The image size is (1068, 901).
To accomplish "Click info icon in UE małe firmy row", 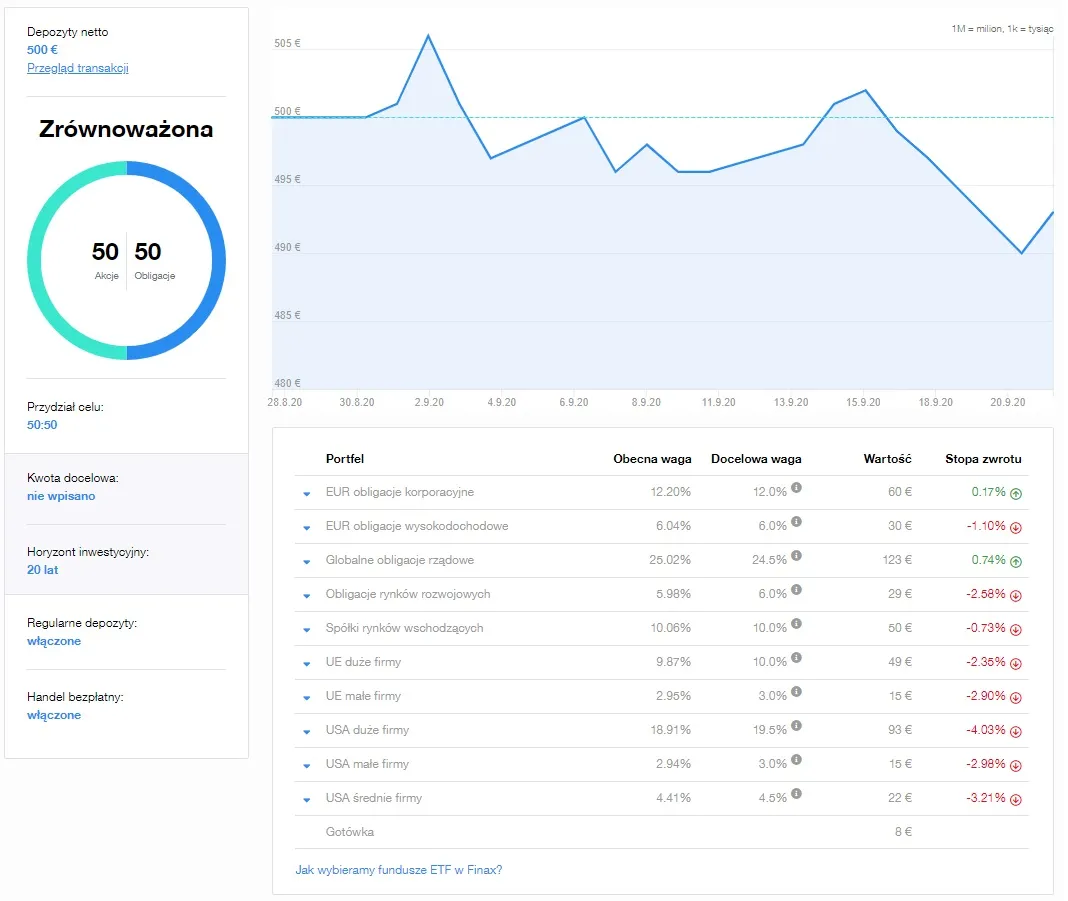I will tap(796, 692).
